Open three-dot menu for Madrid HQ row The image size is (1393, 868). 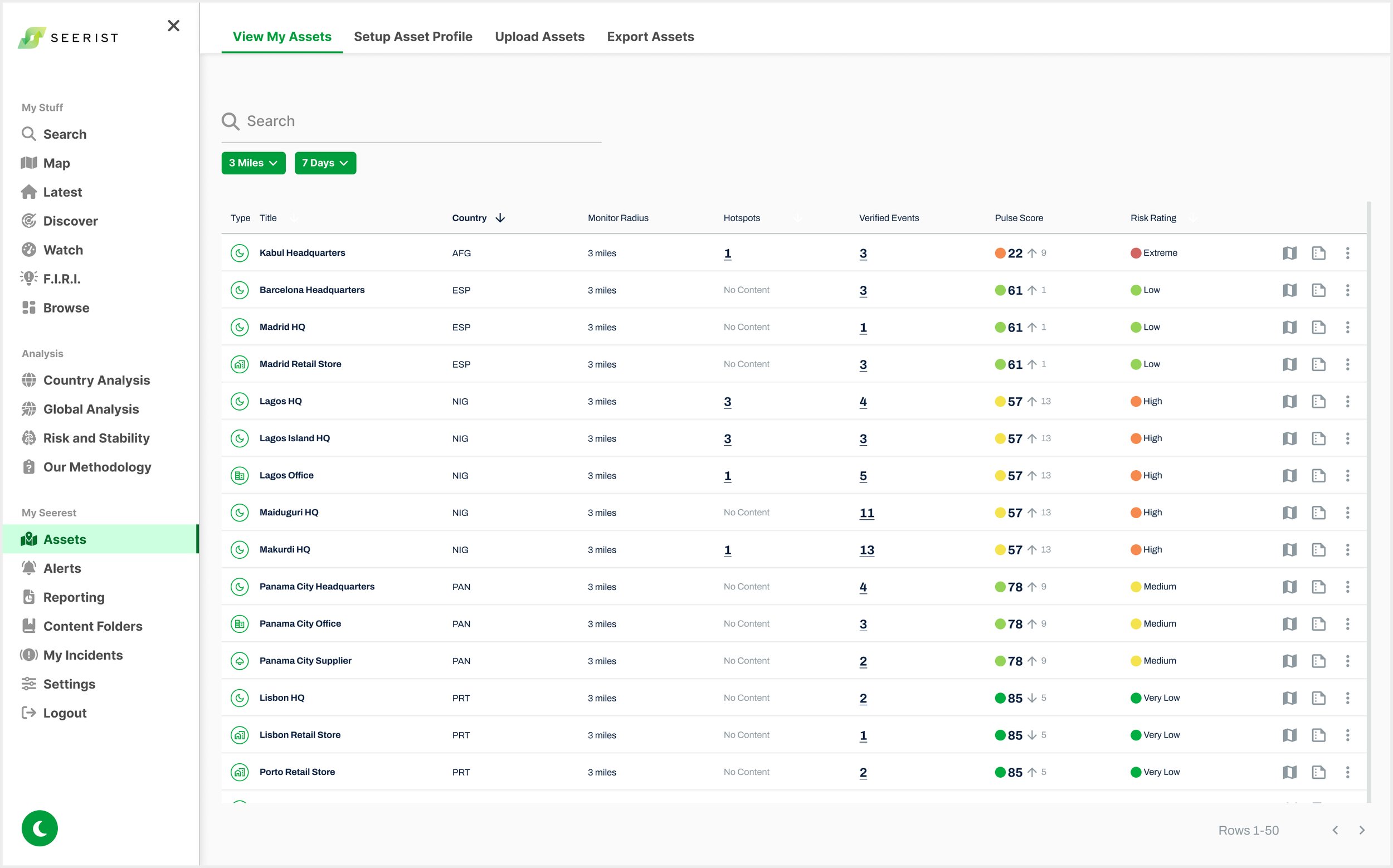click(x=1347, y=327)
